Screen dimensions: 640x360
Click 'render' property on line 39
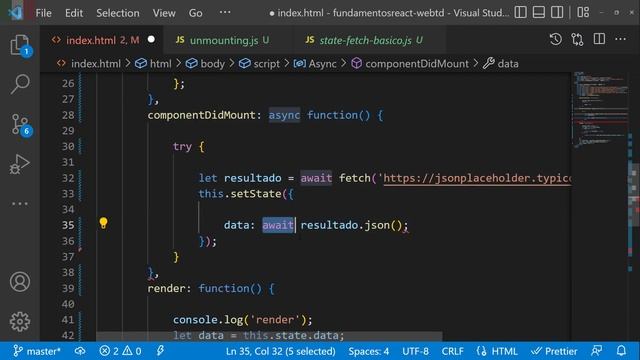(166, 288)
